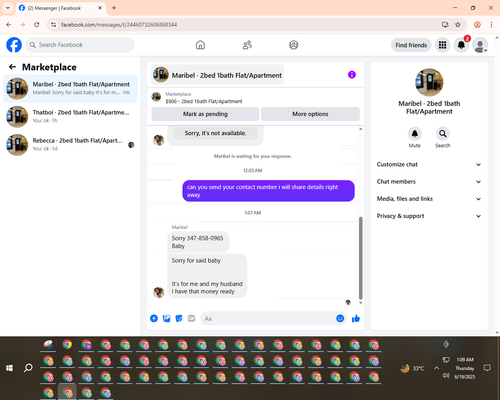Open the emoji picker smiley icon

point(340,318)
